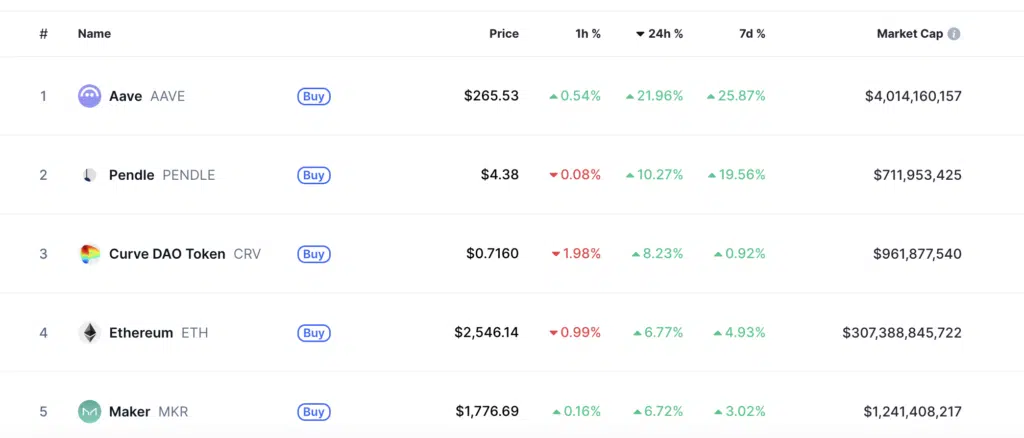Click the Market Cap column header
This screenshot has width=1024, height=438.
coord(910,34)
